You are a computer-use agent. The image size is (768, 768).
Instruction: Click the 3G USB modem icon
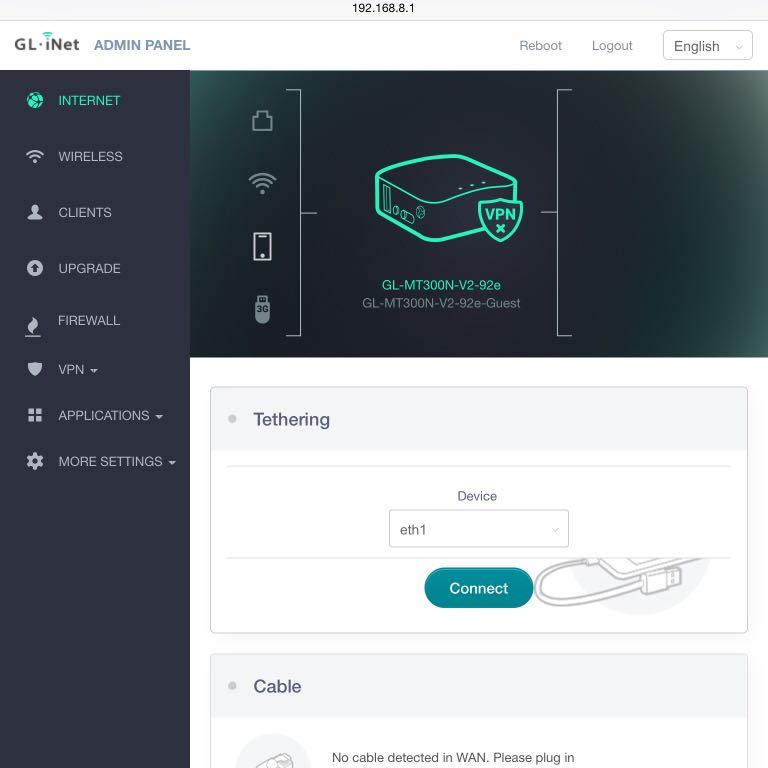tap(262, 309)
